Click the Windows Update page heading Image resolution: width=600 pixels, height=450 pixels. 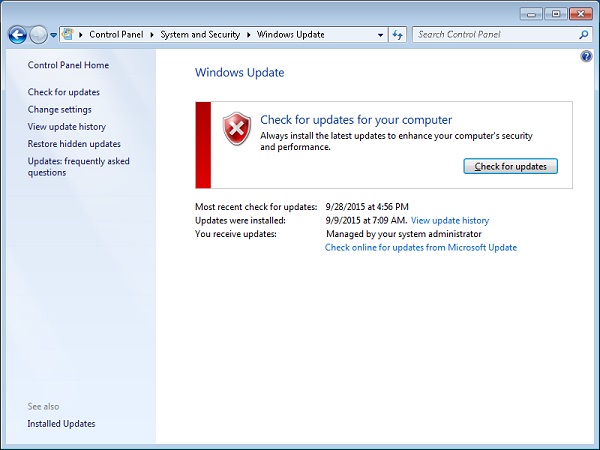click(240, 73)
